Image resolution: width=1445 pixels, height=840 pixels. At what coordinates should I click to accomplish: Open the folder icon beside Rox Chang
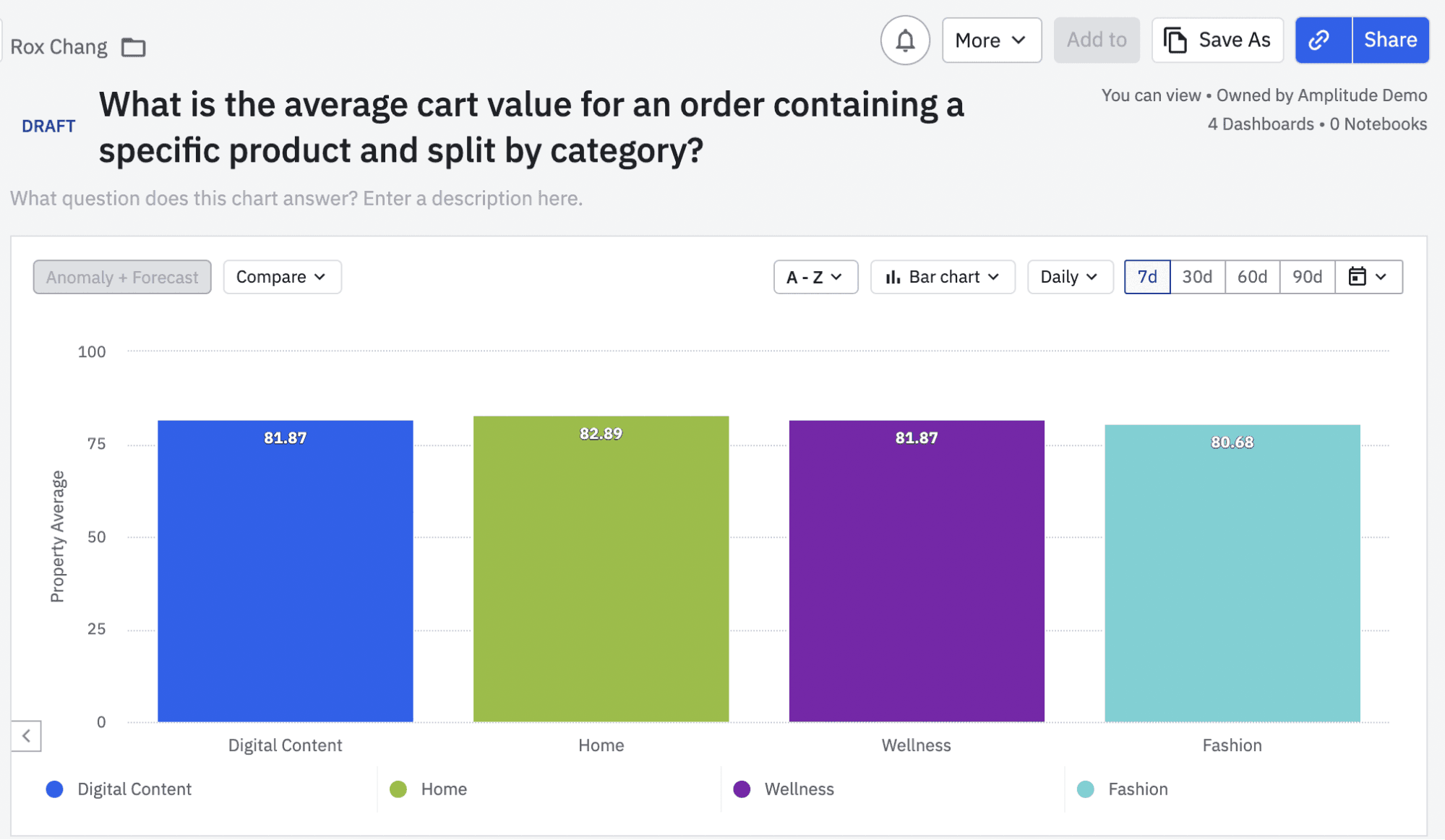point(133,46)
